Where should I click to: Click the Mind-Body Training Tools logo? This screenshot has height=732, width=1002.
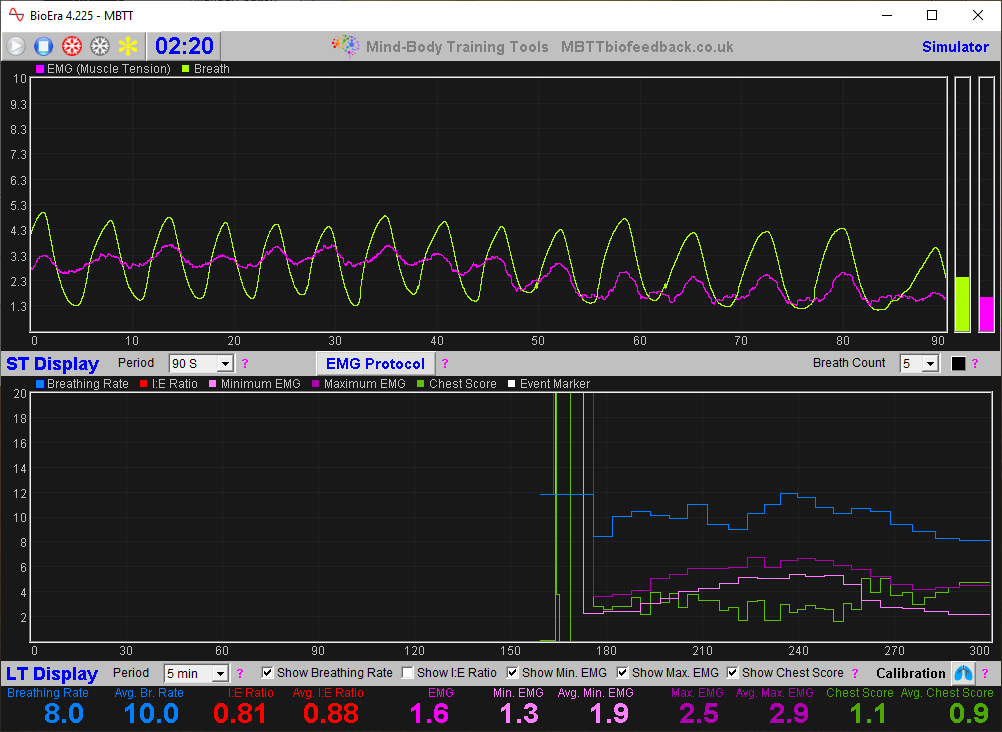[x=345, y=45]
